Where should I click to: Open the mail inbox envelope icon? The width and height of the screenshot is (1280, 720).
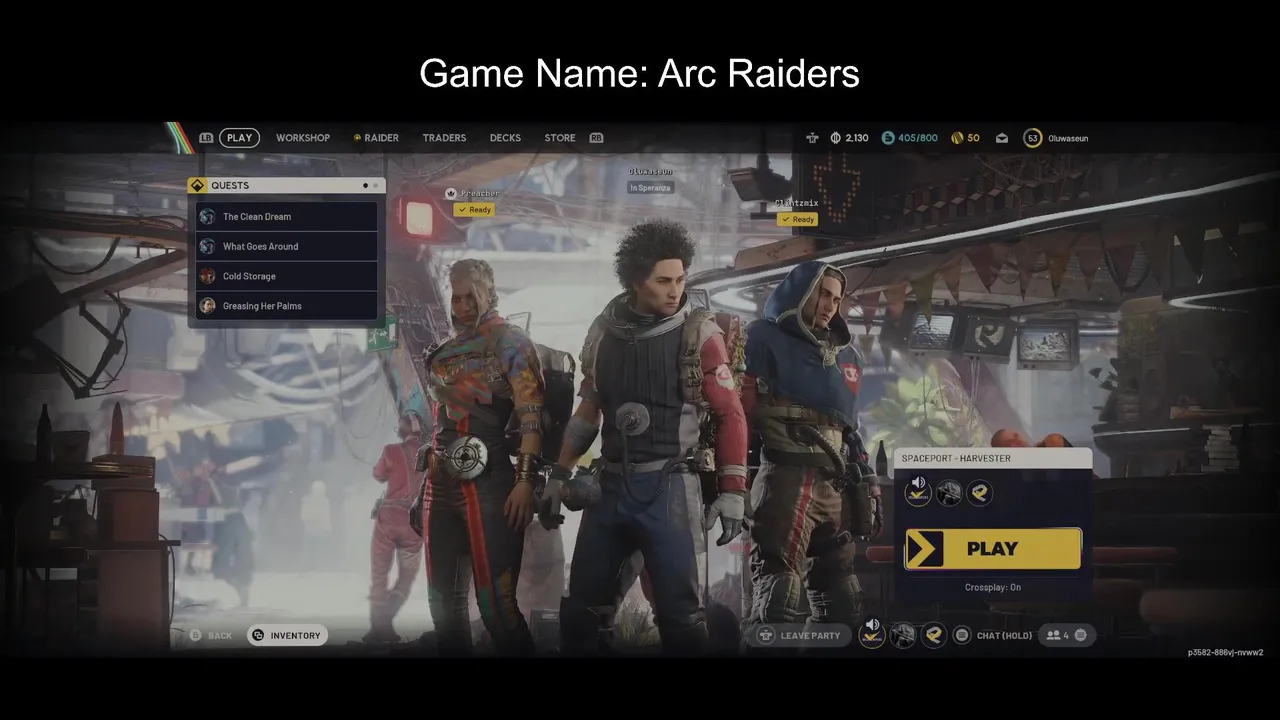point(1002,138)
